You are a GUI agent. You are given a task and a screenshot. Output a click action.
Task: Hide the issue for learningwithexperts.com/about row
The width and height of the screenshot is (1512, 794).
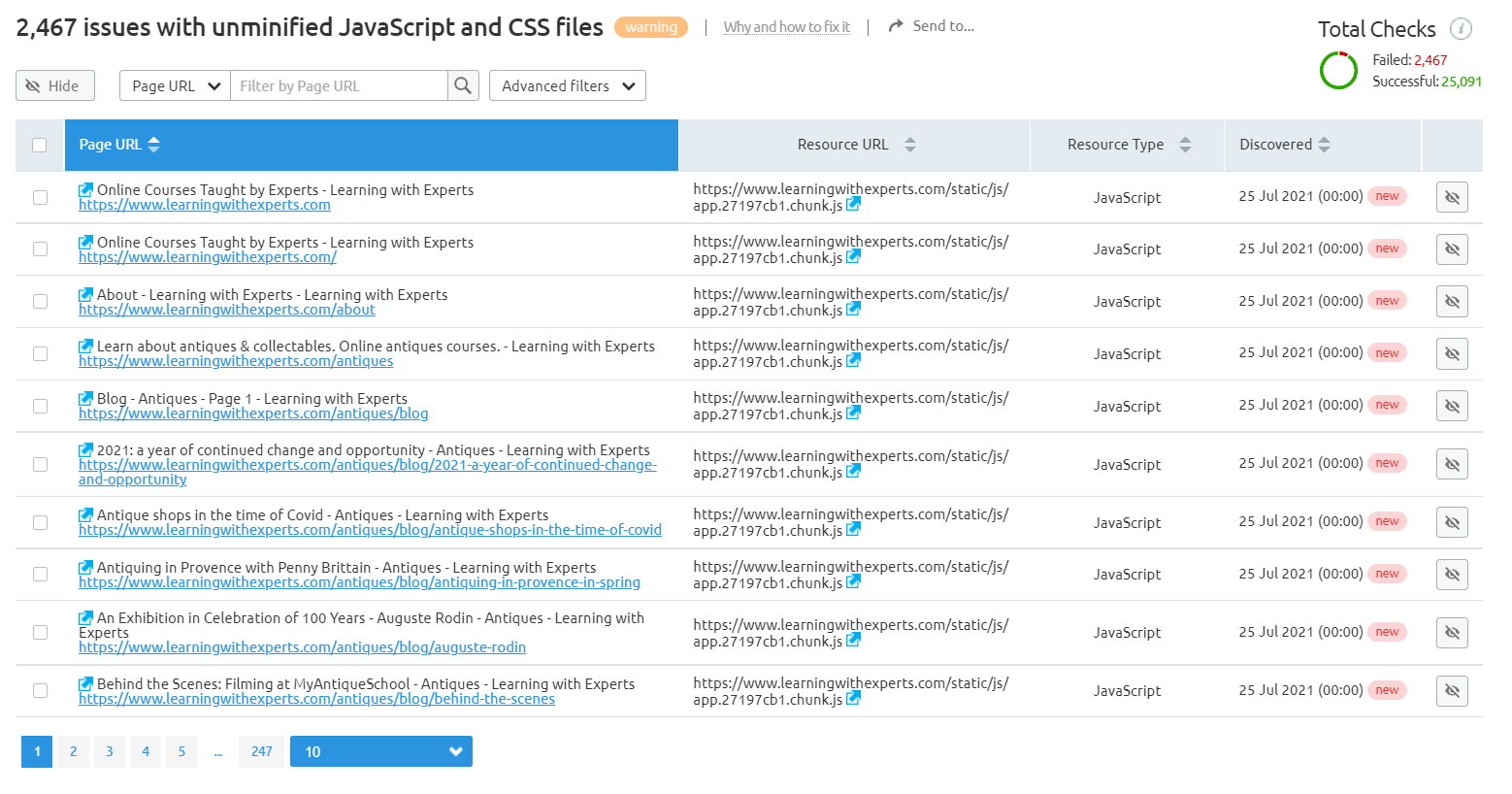pyautogui.click(x=1452, y=301)
